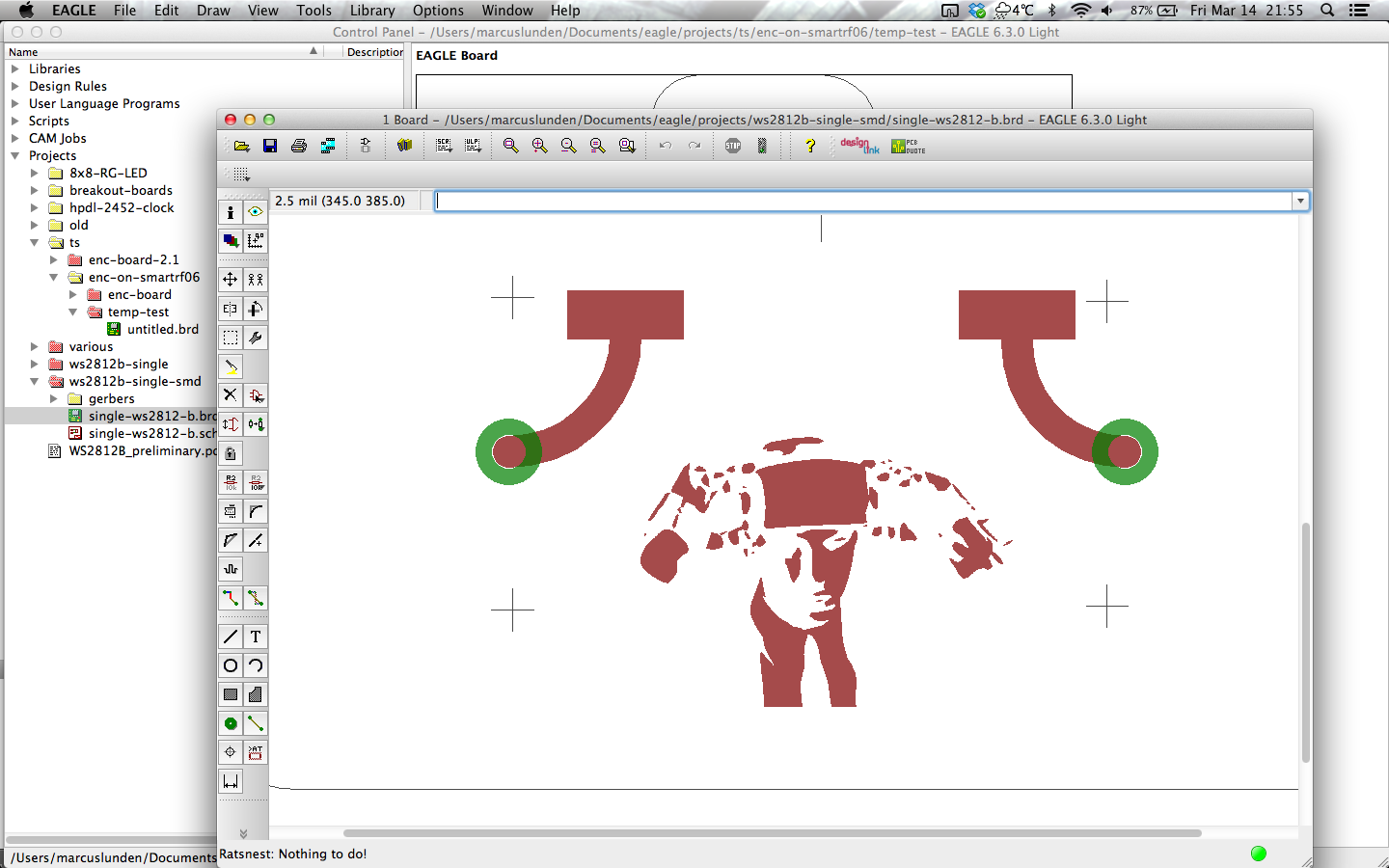
Task: Select the Lock padlock tool
Action: [x=231, y=453]
